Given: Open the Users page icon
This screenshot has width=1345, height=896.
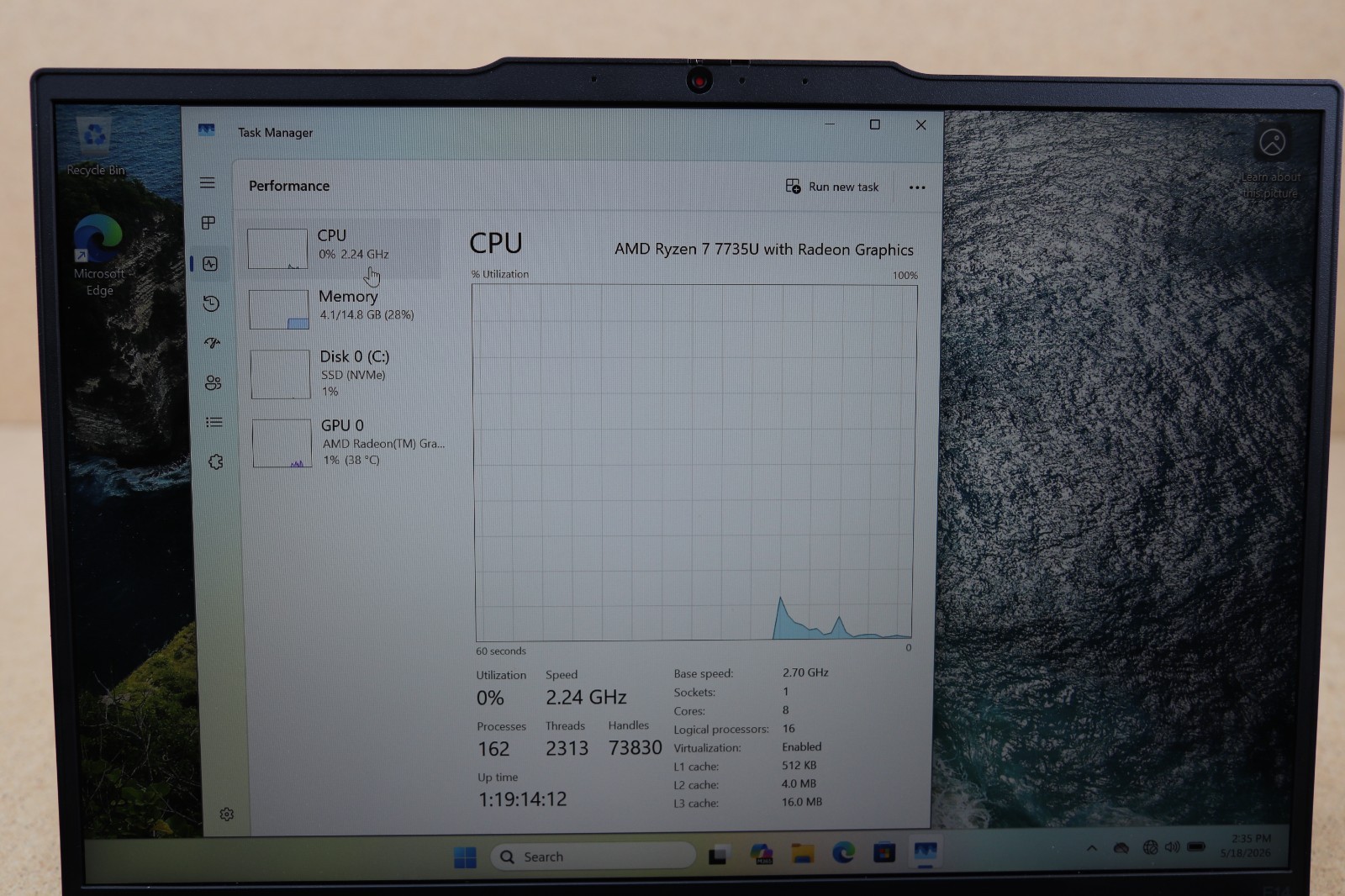Looking at the screenshot, I should click(213, 382).
